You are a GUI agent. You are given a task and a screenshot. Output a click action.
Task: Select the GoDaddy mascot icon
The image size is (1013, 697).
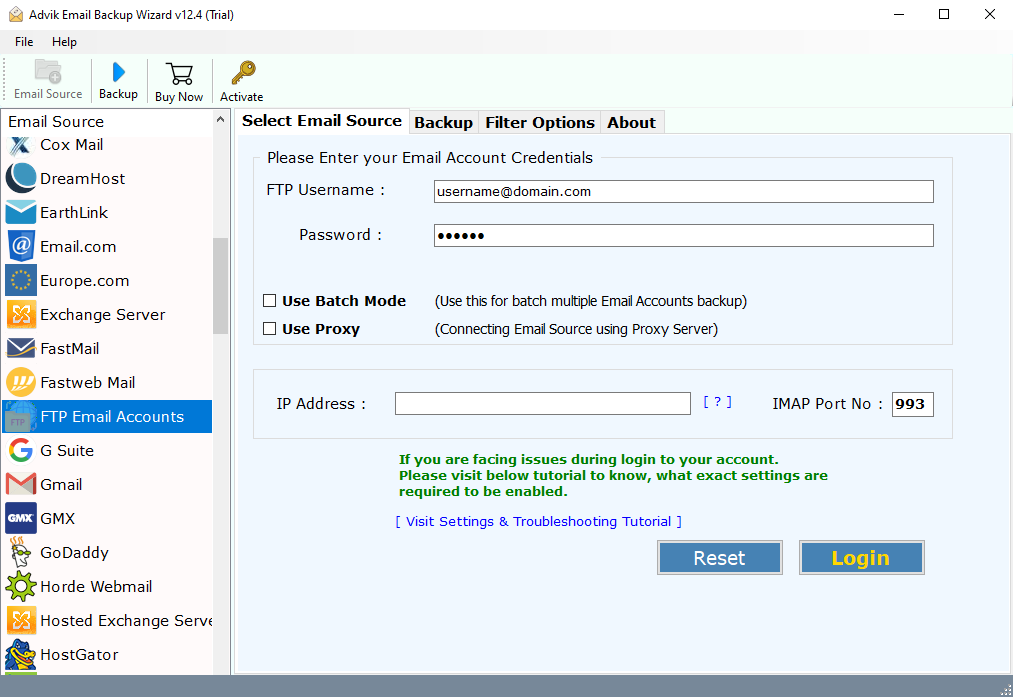click(x=21, y=552)
